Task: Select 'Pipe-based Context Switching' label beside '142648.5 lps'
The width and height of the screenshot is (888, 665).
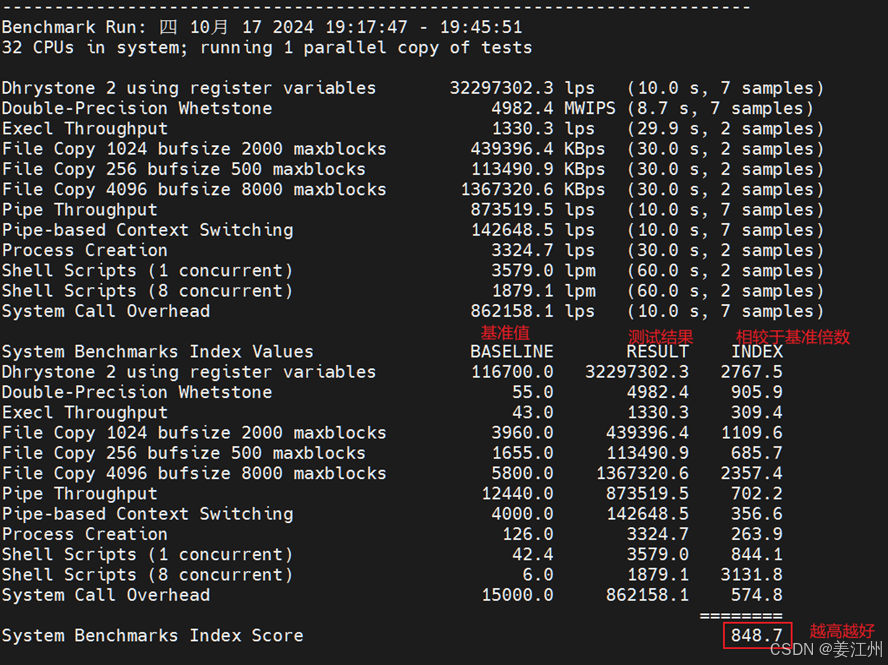Action: [x=147, y=231]
